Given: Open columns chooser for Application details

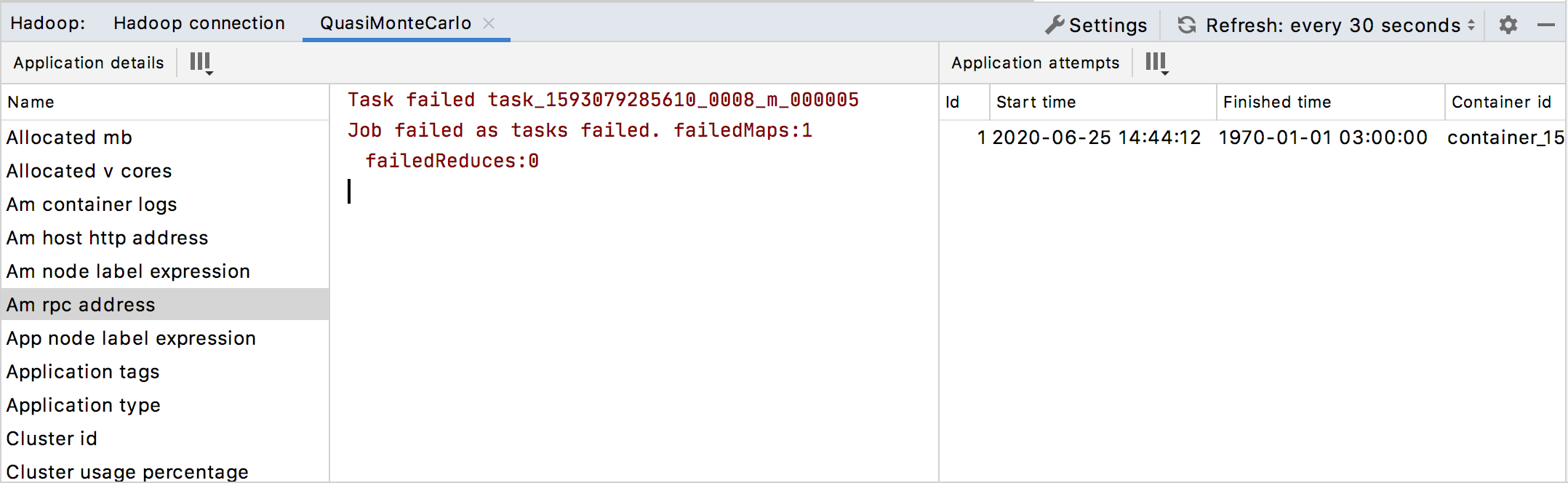Looking at the screenshot, I should click(x=201, y=63).
